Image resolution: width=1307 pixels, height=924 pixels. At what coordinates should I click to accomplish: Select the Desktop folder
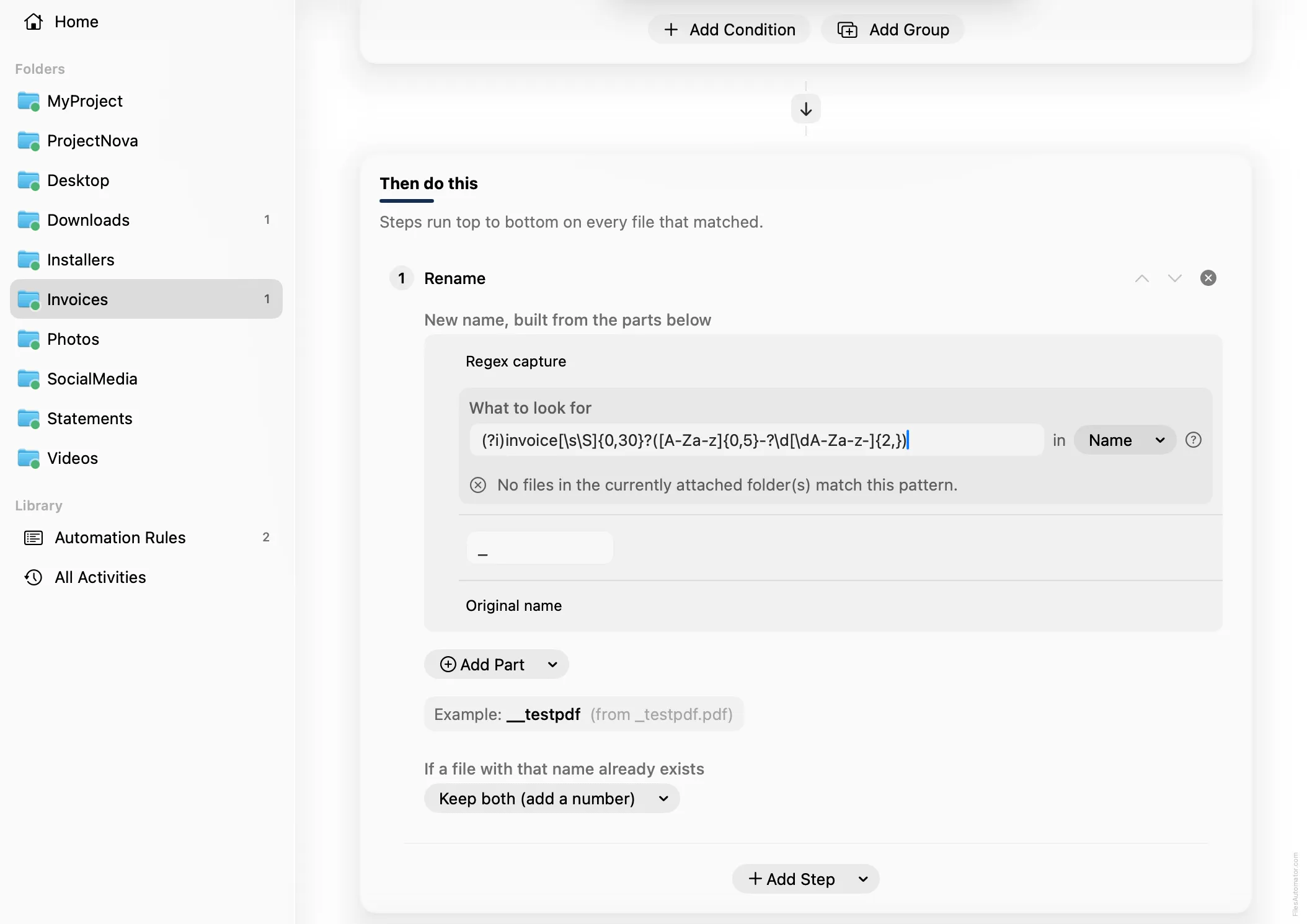pos(146,180)
